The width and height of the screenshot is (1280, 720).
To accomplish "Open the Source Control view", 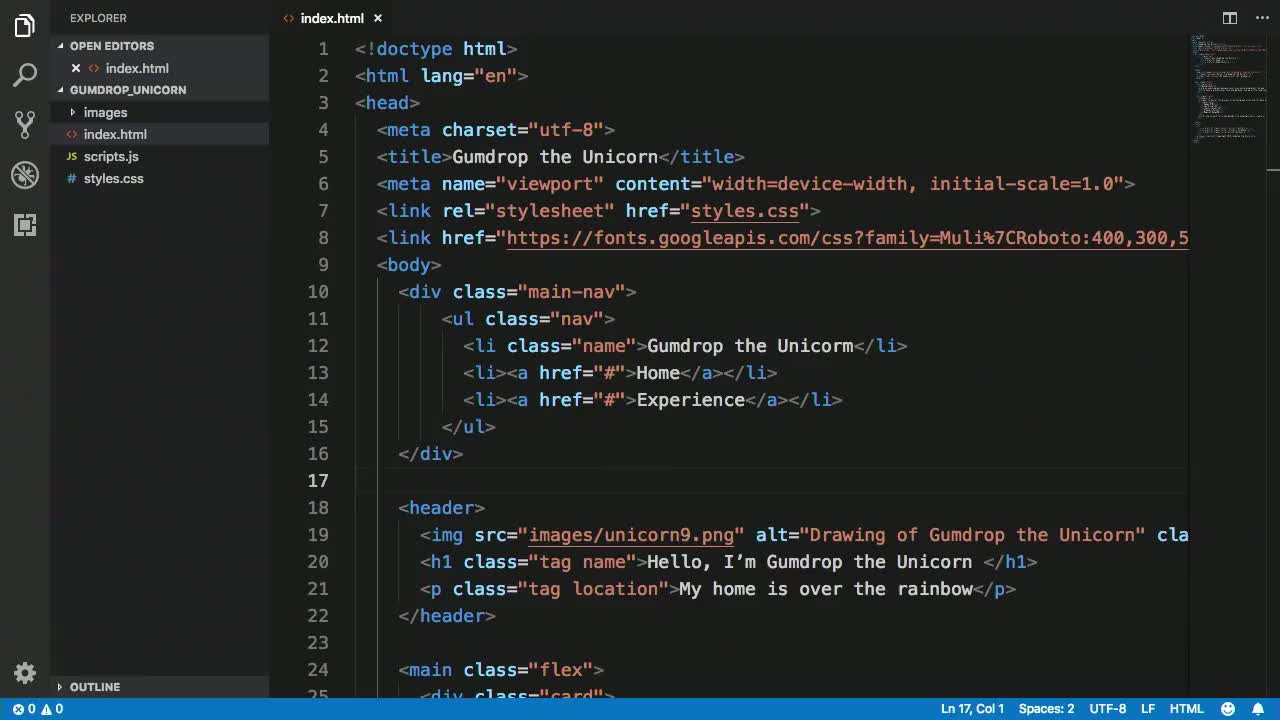I will point(24,124).
